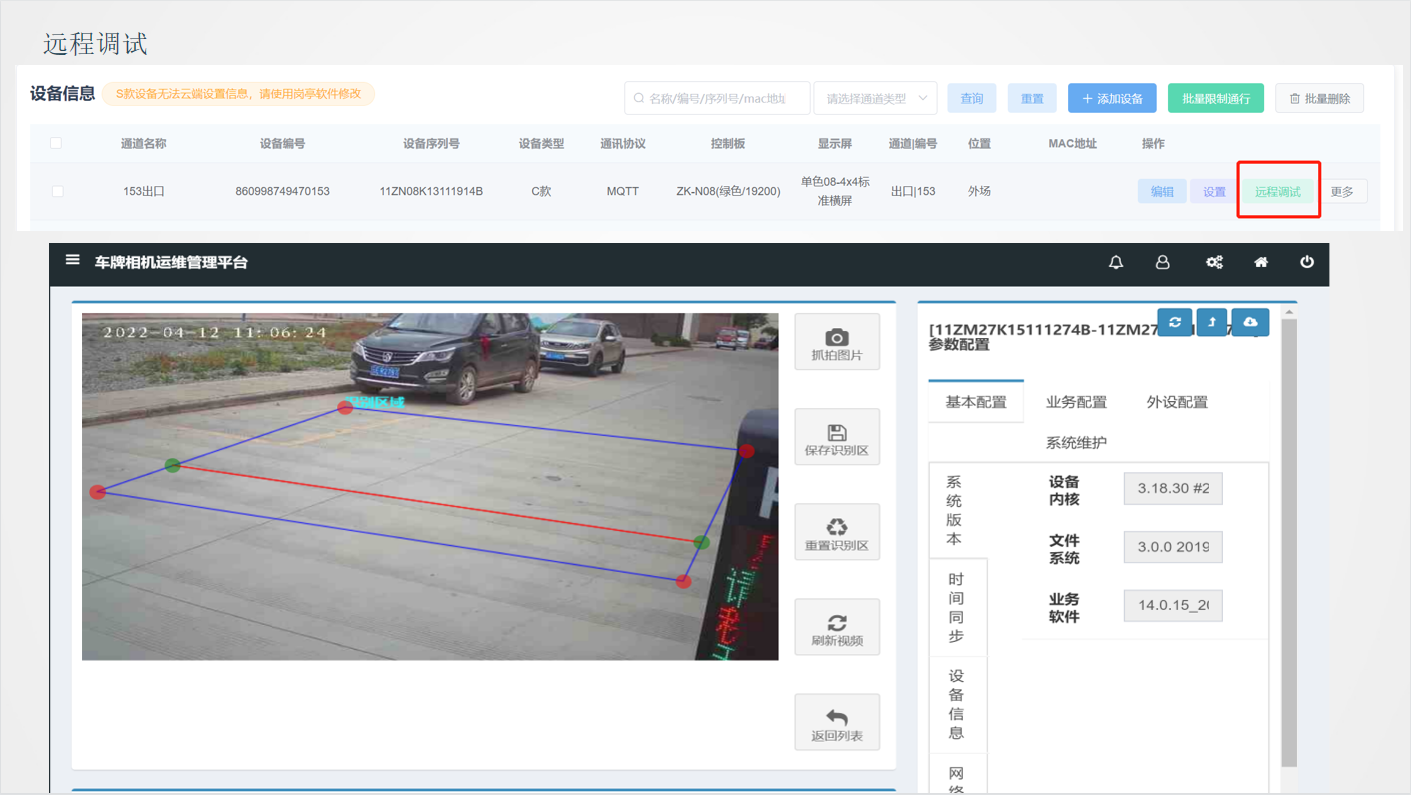1411x795 pixels.
Task: Open the settings gears icon
Action: pos(1214,262)
